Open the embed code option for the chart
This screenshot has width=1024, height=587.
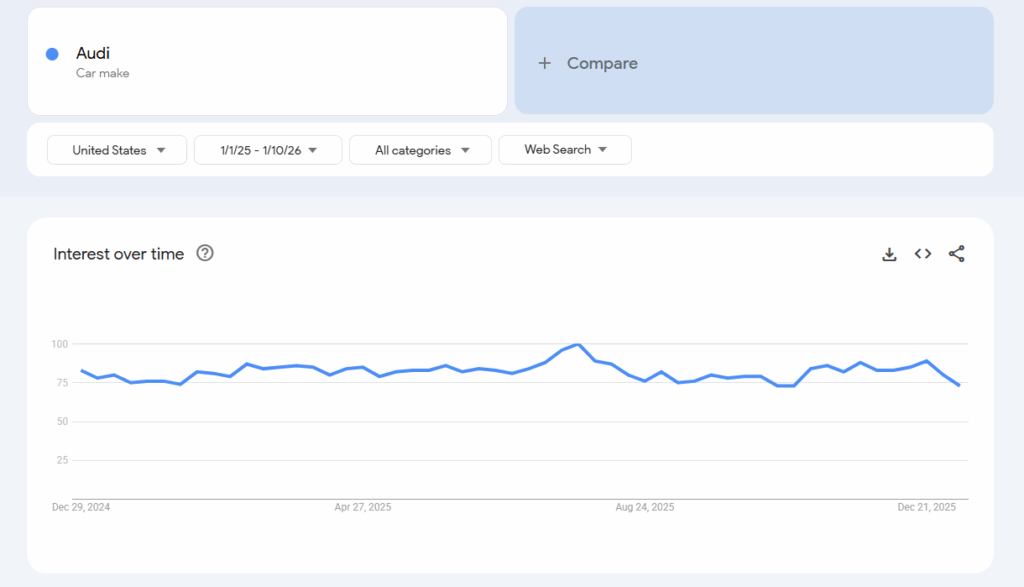[922, 254]
